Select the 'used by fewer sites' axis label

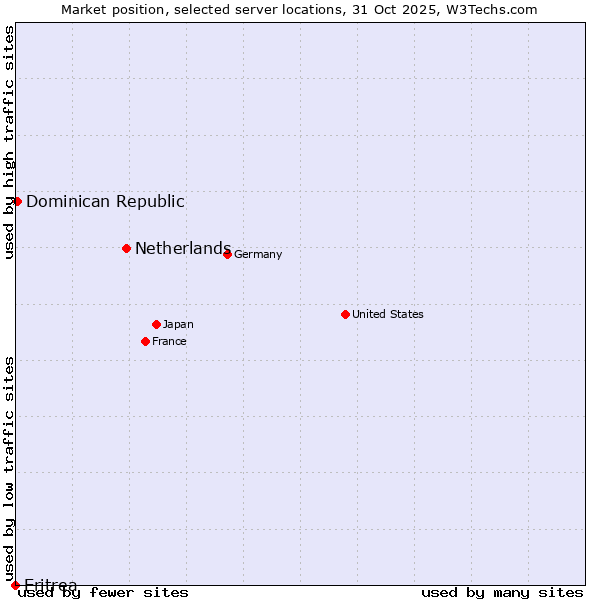coord(103,592)
